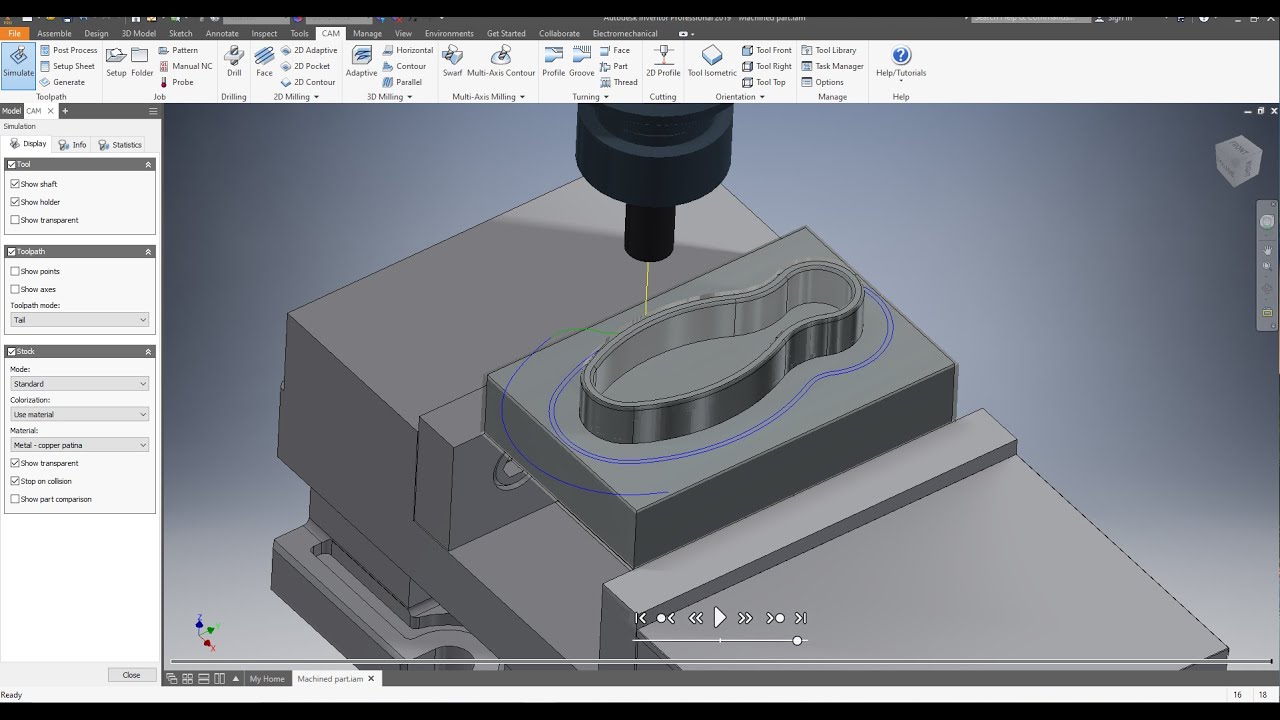Open the Stock Mode dropdown
Viewport: 1280px width, 720px height.
79,384
